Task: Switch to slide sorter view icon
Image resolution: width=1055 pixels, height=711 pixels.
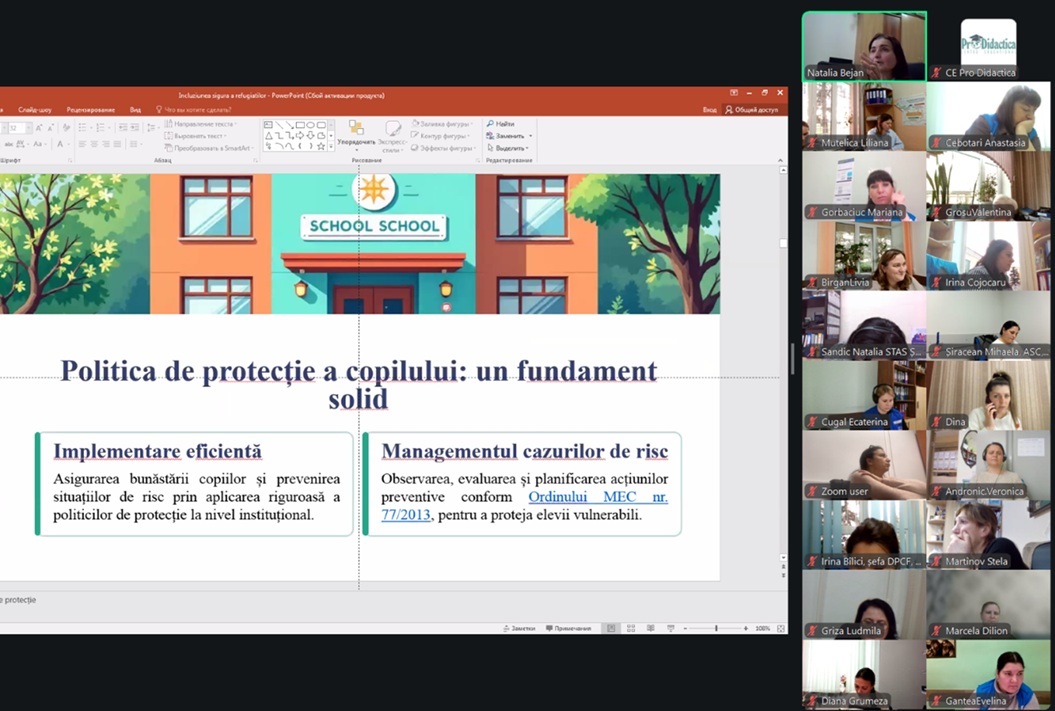Action: point(630,629)
